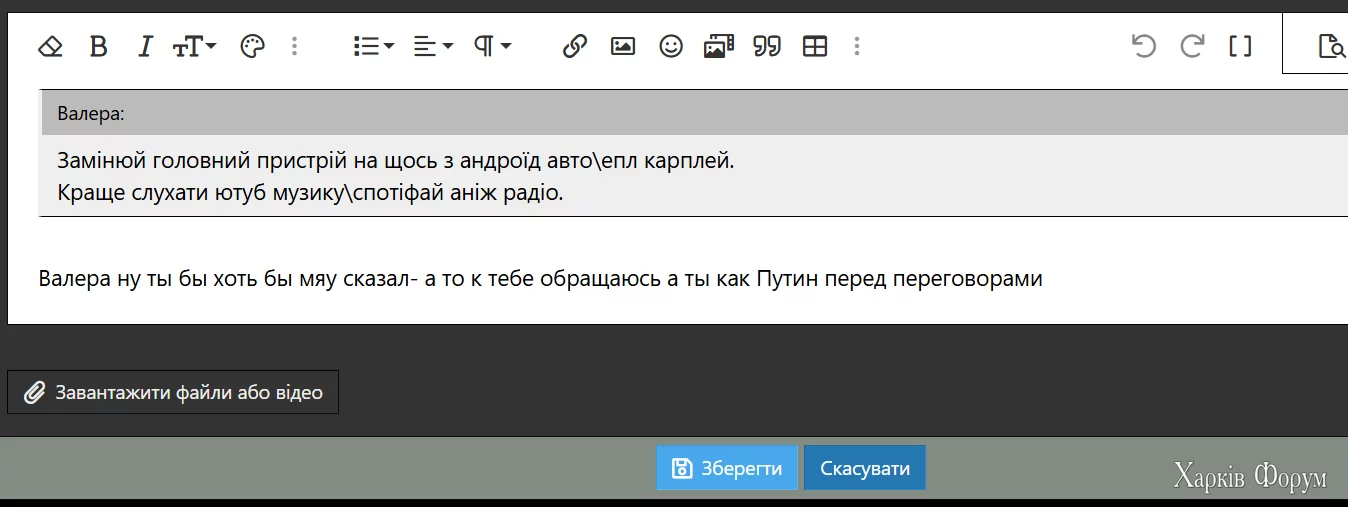Viewport: 1348px width, 507px height.
Task: Open the font size dropdown
Action: [x=194, y=46]
